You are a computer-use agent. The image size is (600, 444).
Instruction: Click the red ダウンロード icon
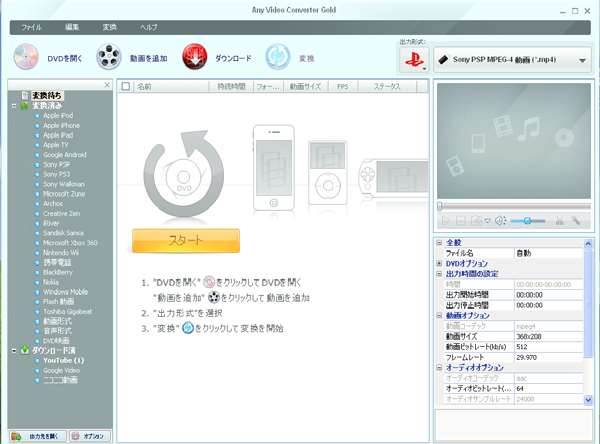(x=194, y=57)
